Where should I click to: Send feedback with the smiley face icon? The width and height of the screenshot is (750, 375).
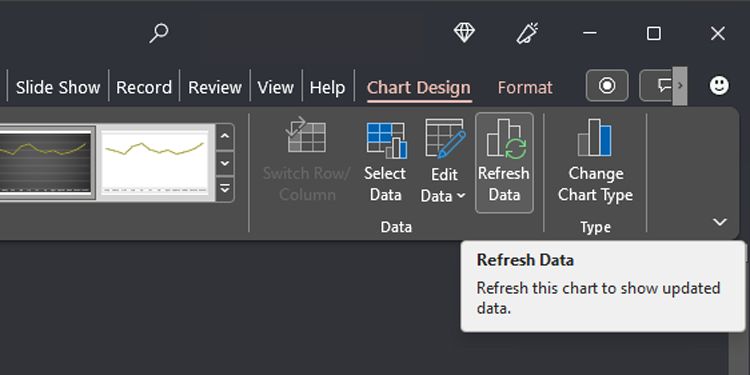click(x=719, y=86)
